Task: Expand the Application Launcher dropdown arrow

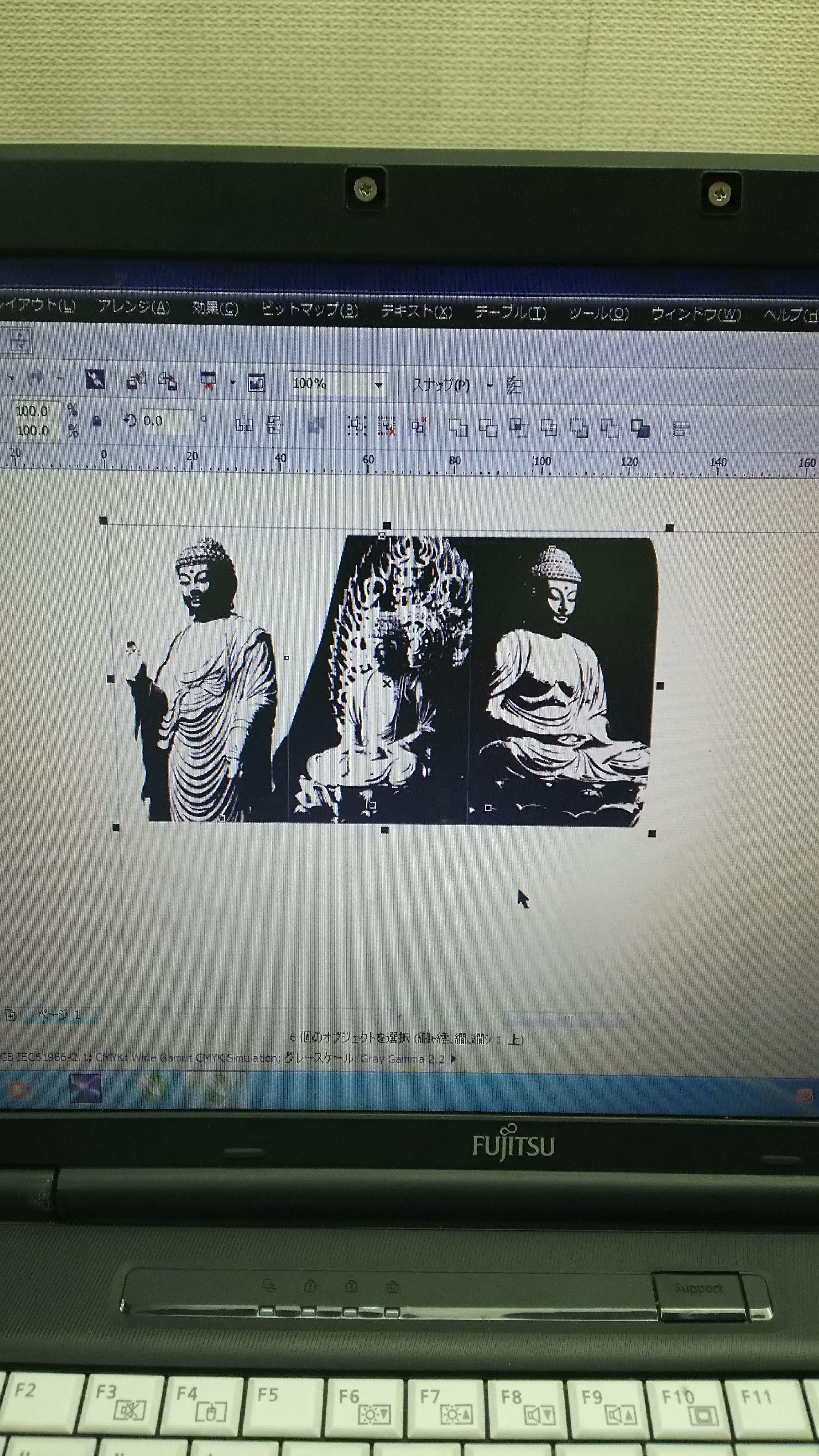Action: 232,383
